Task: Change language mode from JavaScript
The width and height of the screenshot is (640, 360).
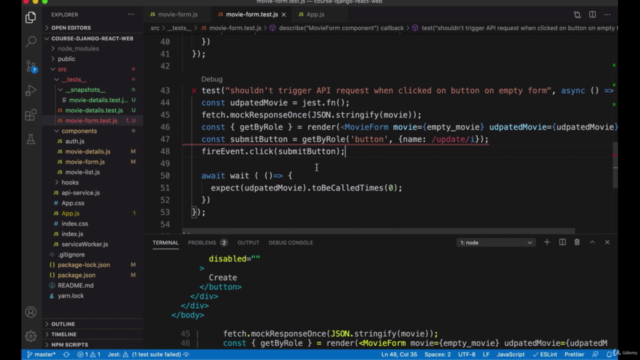Action: [x=511, y=355]
